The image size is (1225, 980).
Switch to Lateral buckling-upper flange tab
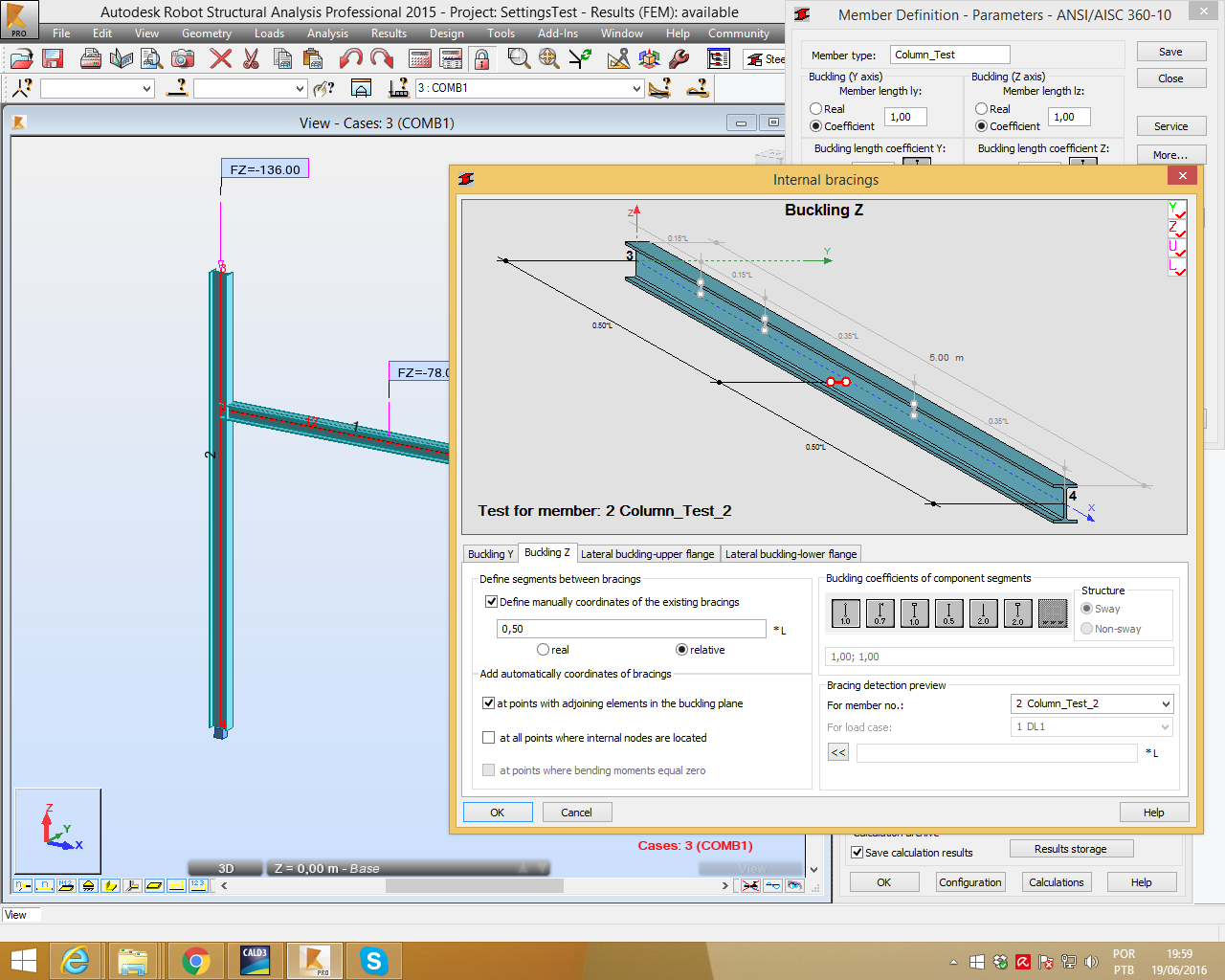[x=647, y=554]
